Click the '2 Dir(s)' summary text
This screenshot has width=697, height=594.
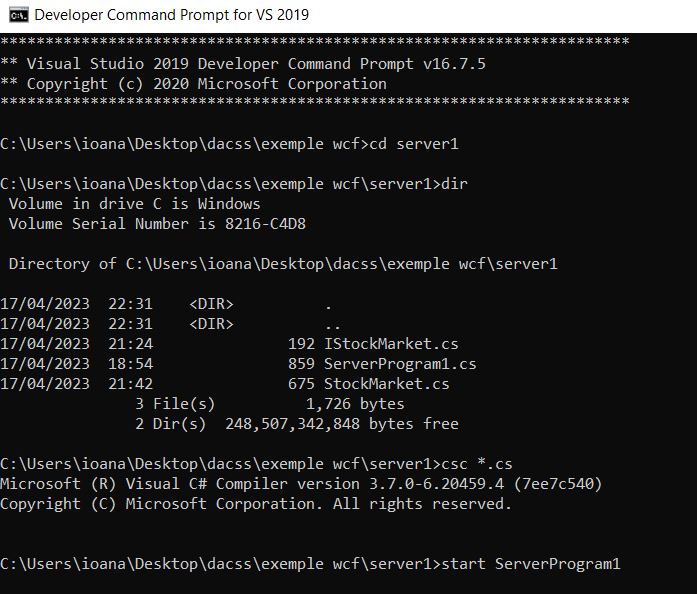point(170,424)
